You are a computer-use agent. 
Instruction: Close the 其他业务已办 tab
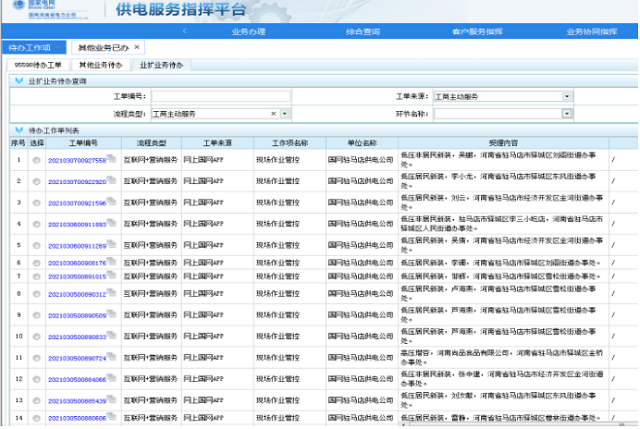[x=137, y=47]
